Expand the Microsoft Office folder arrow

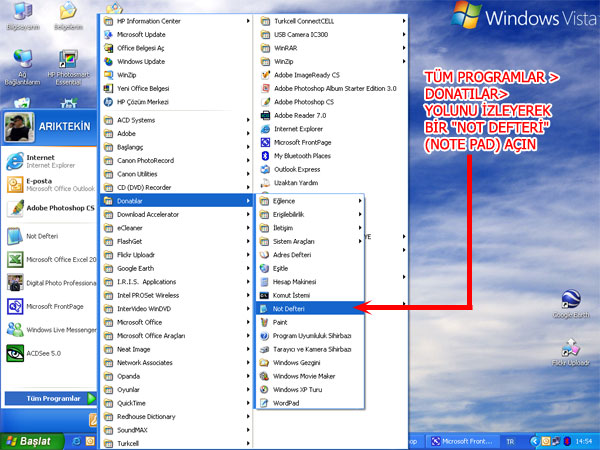tap(248, 322)
